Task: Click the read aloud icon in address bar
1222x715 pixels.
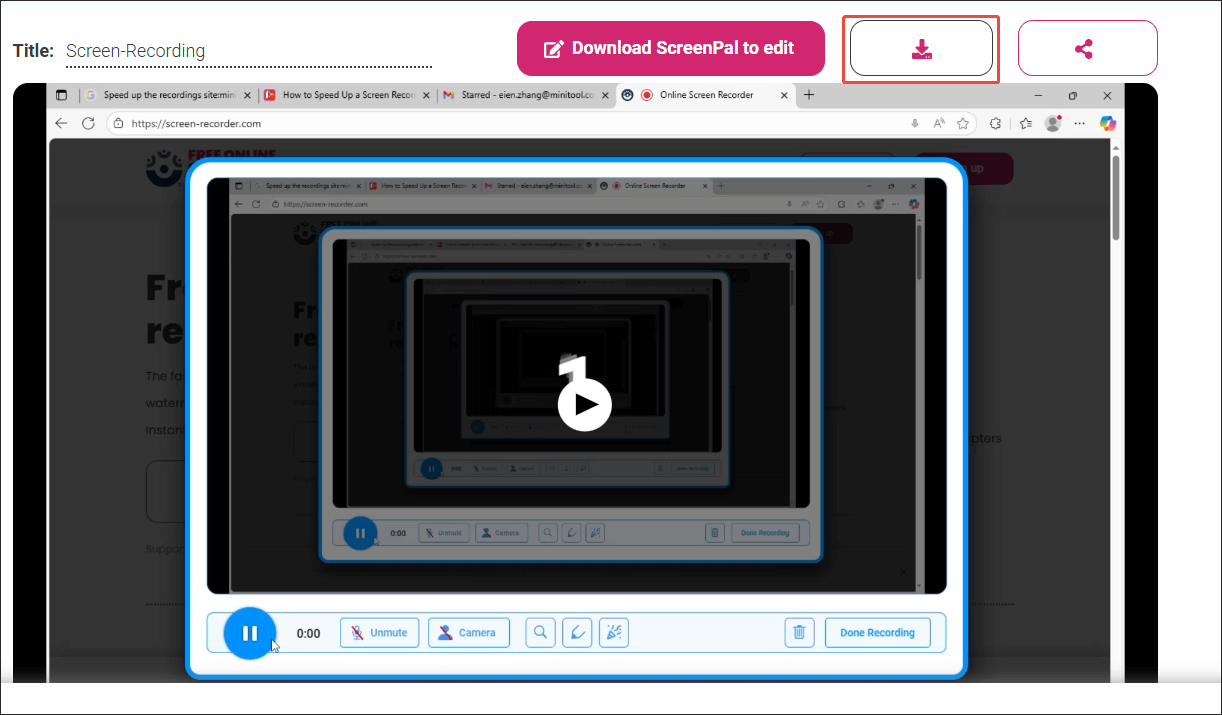Action: pyautogui.click(x=939, y=123)
